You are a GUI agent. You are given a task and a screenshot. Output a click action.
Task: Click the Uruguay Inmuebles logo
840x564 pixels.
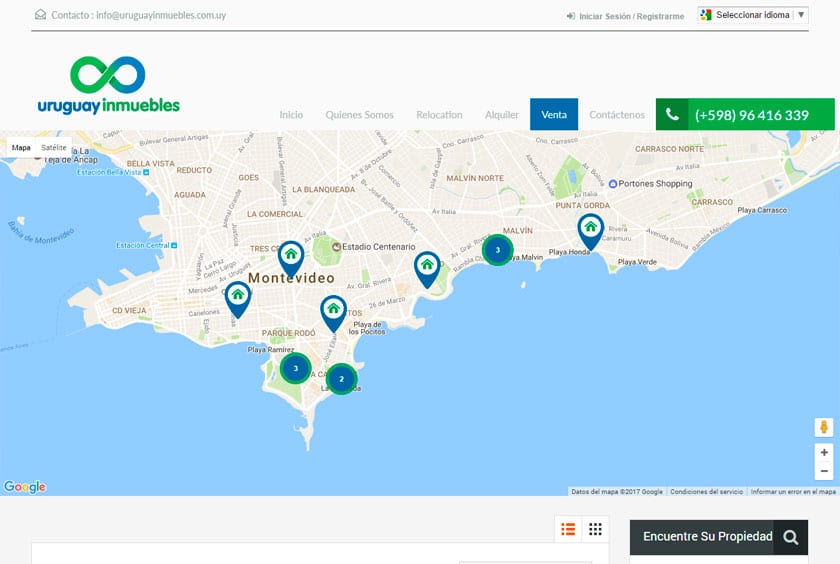click(x=108, y=86)
